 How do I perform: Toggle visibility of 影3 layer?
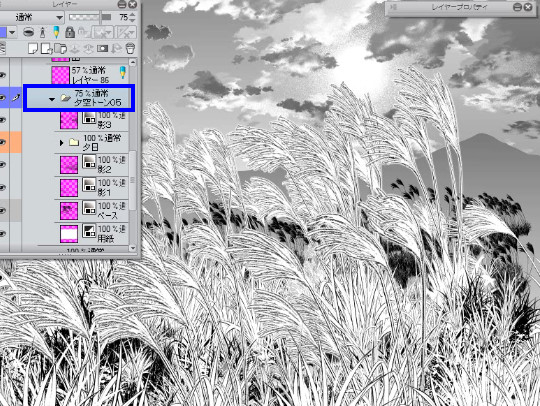pyautogui.click(x=3, y=120)
